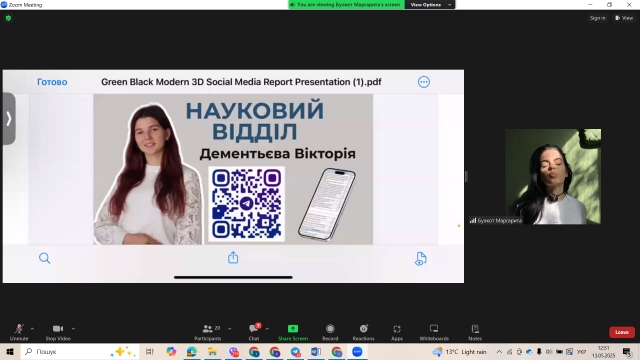Screen dimensions: 640x360
Task: Open the Reactions menu
Action: point(363,332)
